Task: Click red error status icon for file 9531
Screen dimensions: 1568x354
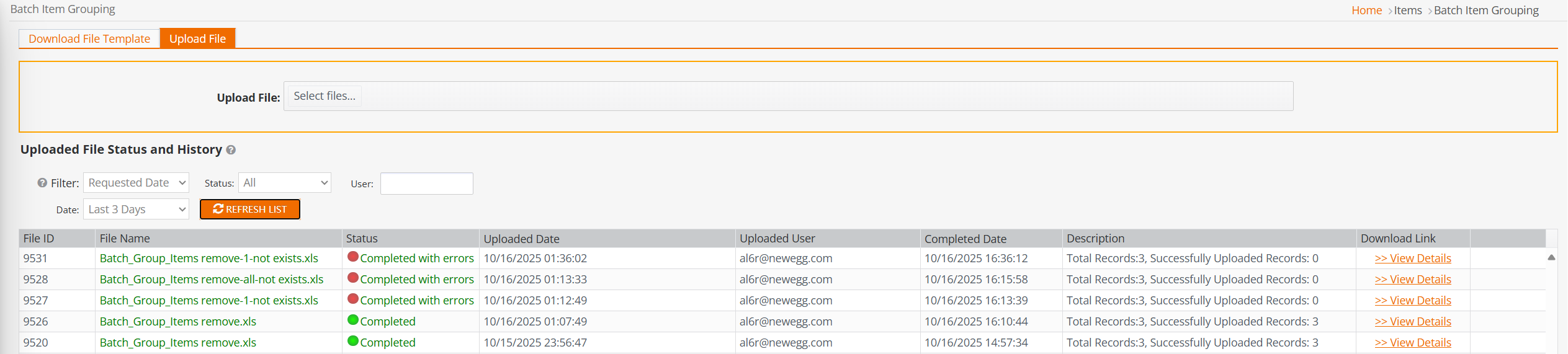Action: coord(353,257)
